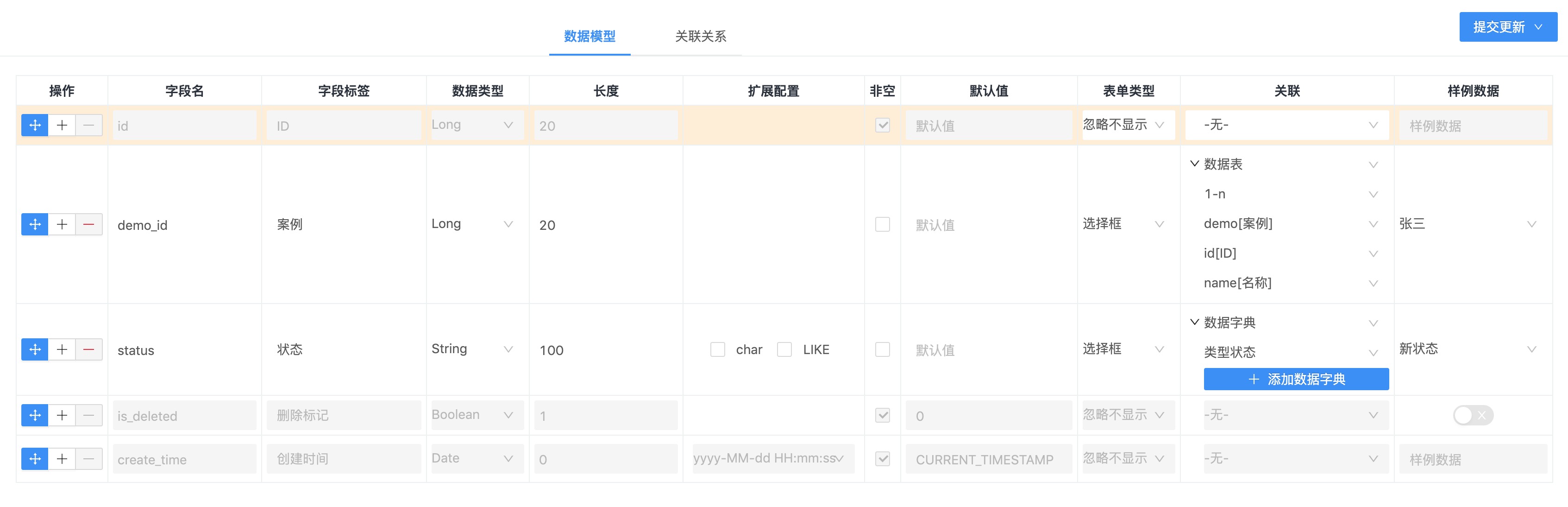Remove the status field using minus icon
Image resolution: width=1568 pixels, height=507 pixels.
click(89, 350)
